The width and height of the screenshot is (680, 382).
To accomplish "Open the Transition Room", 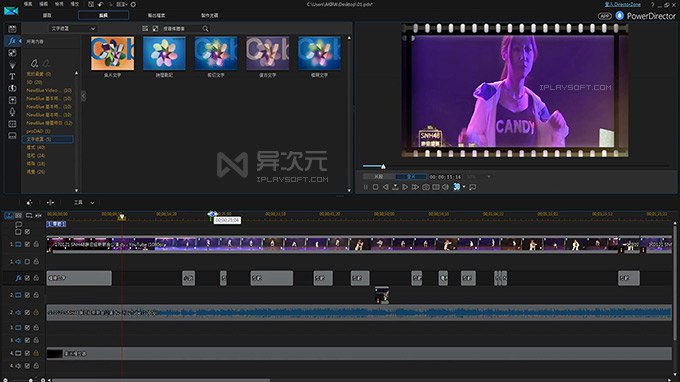I will (x=12, y=88).
